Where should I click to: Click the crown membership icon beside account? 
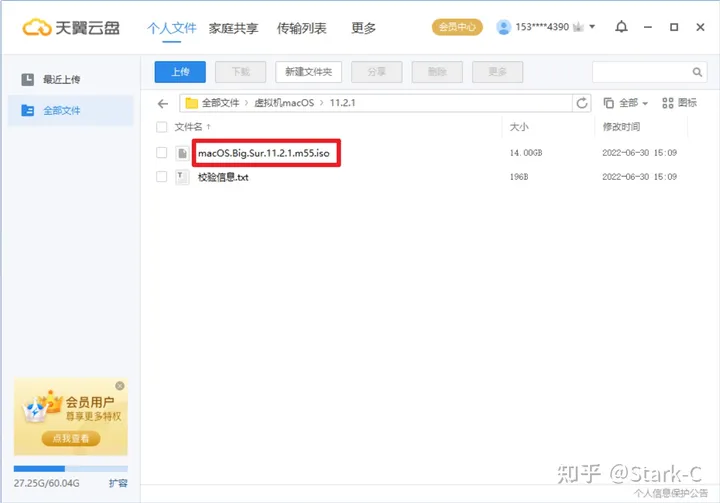579,27
